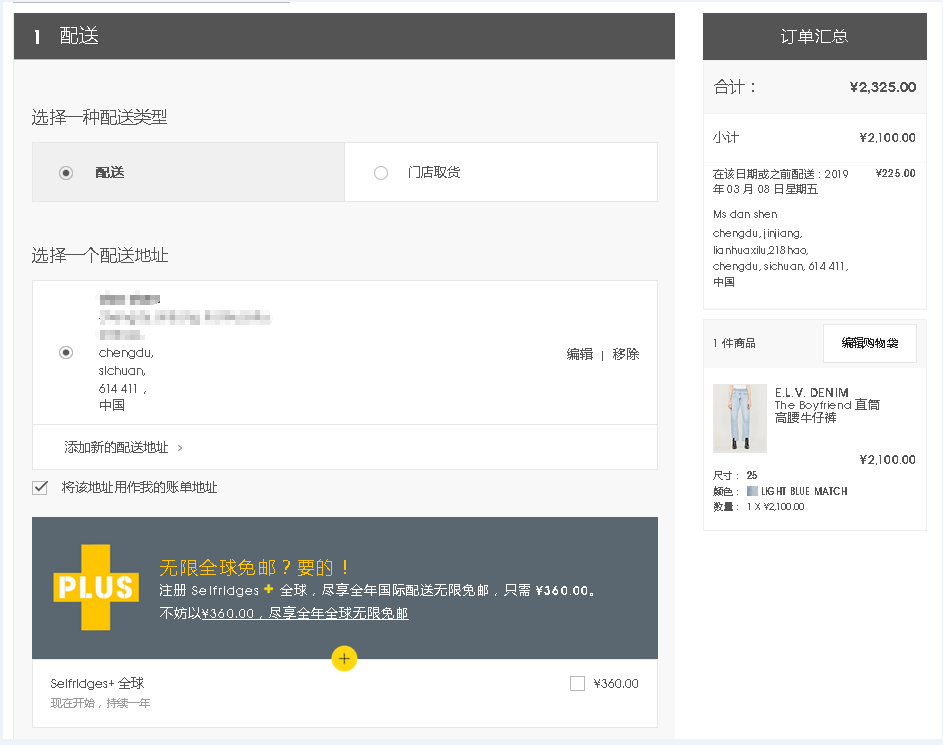Click the 合计 total amount row

point(814,87)
